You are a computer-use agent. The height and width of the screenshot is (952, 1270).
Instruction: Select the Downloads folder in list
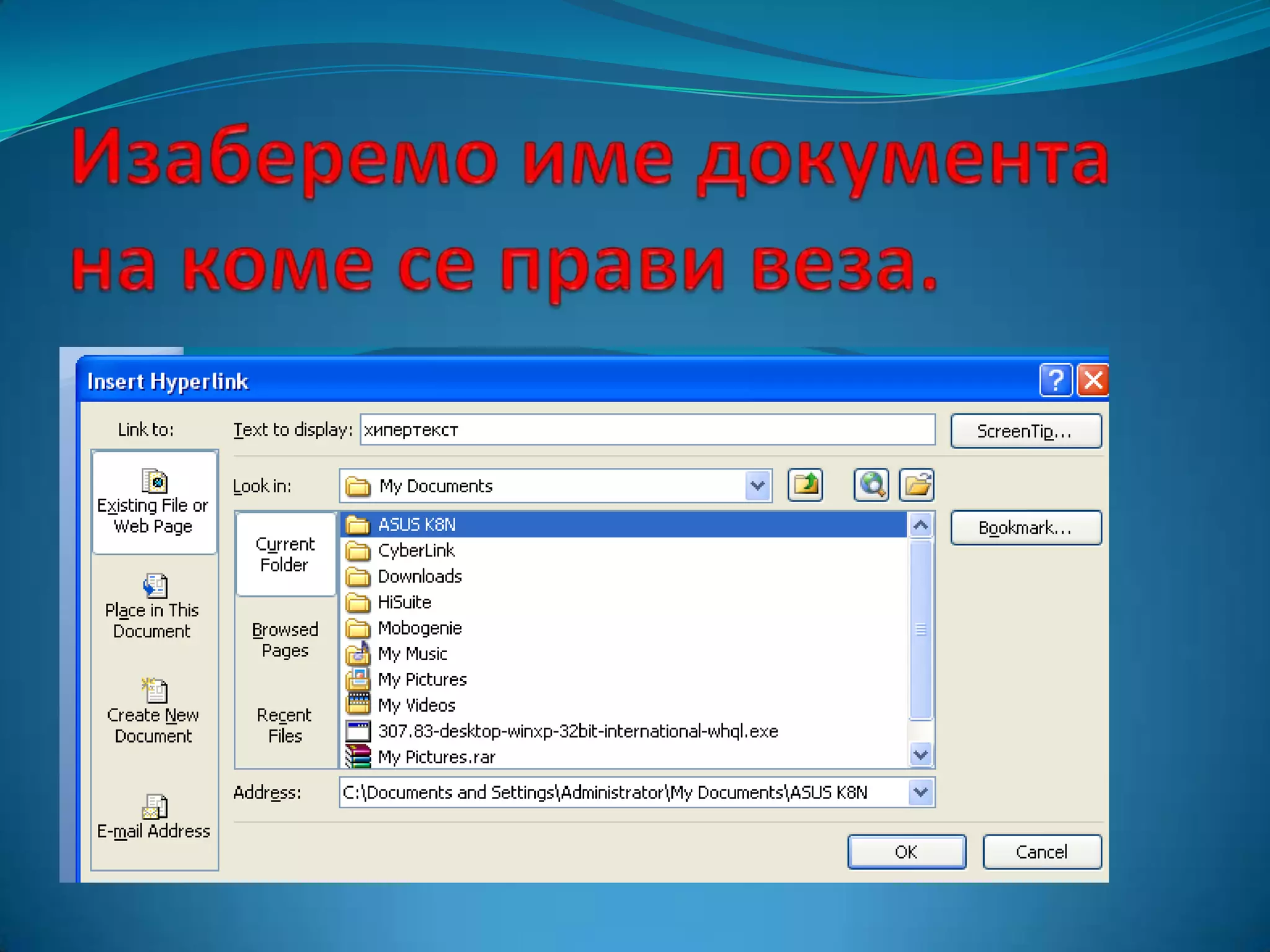click(420, 576)
